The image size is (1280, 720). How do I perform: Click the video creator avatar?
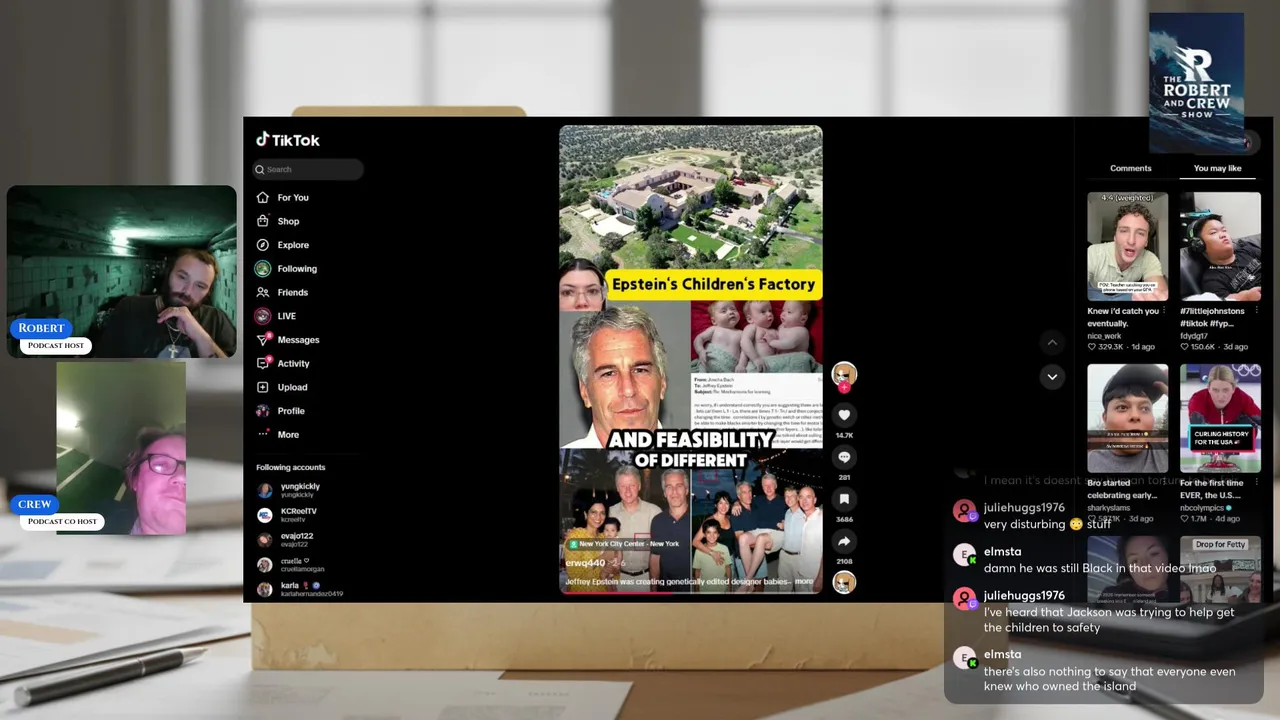tap(844, 374)
